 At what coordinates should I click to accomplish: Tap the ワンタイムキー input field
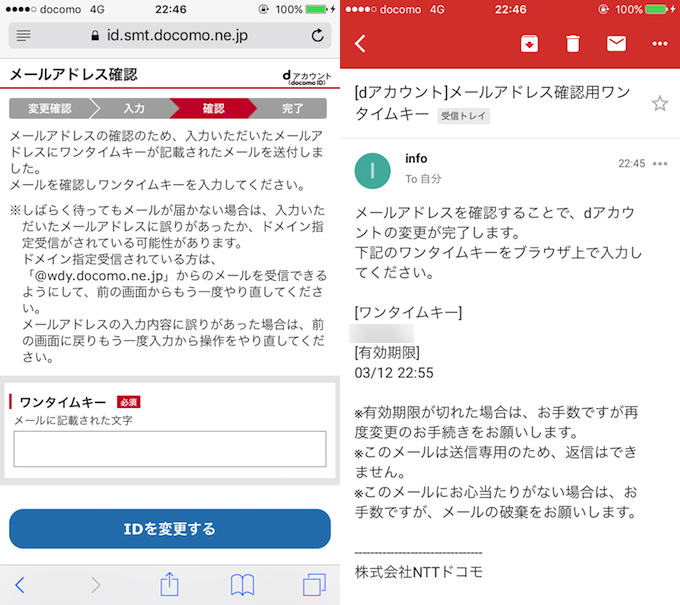click(170, 449)
